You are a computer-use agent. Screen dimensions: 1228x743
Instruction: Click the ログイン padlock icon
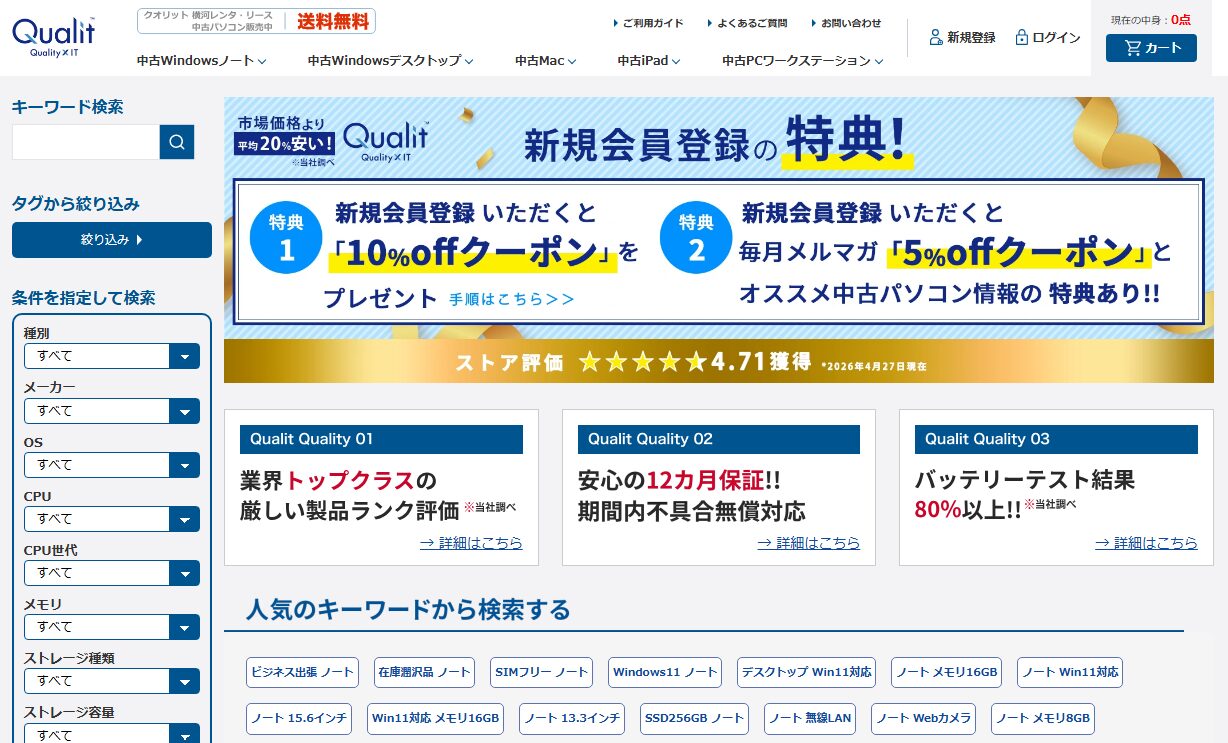click(1021, 37)
